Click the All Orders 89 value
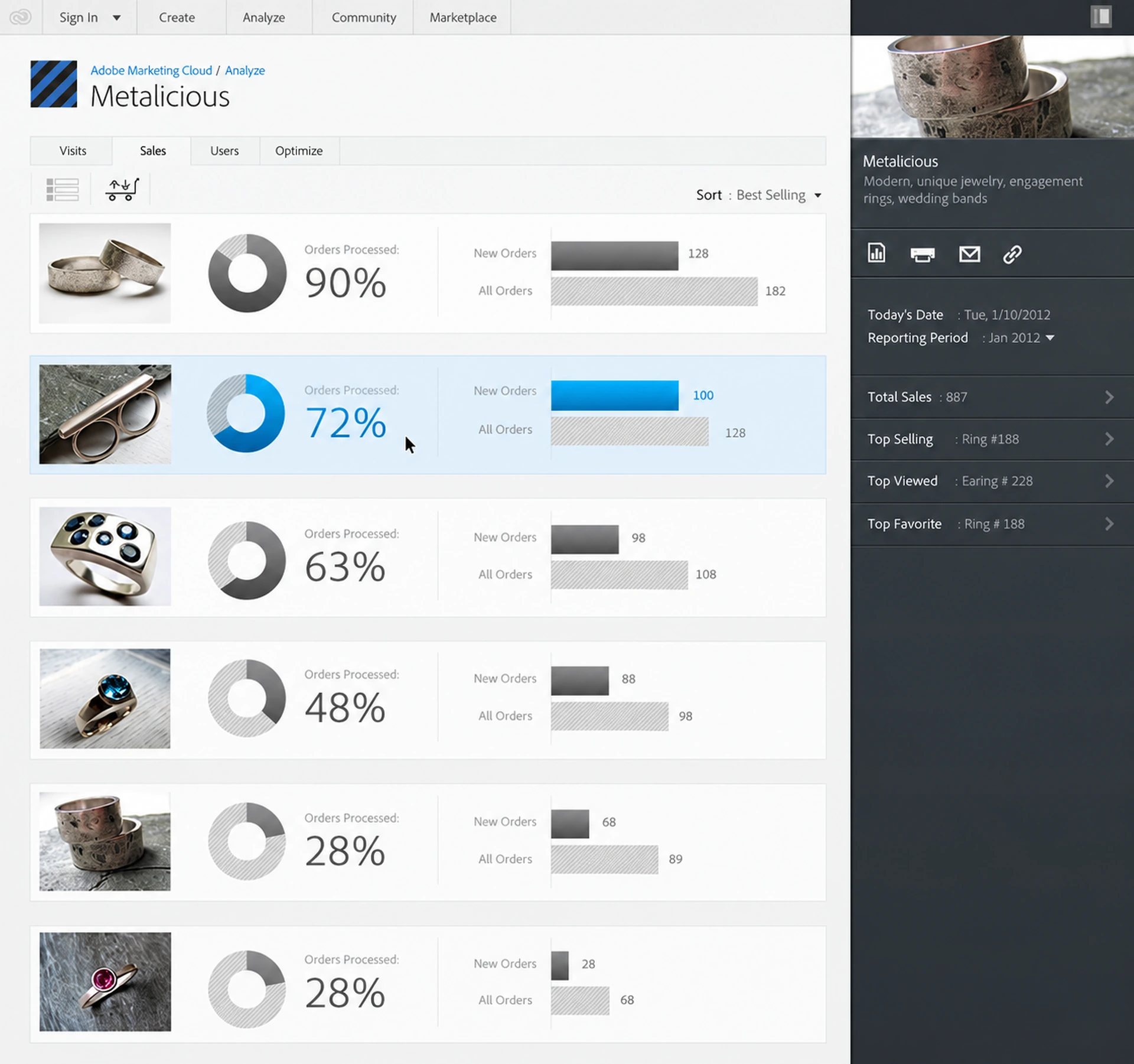Image resolution: width=1134 pixels, height=1064 pixels. [676, 860]
